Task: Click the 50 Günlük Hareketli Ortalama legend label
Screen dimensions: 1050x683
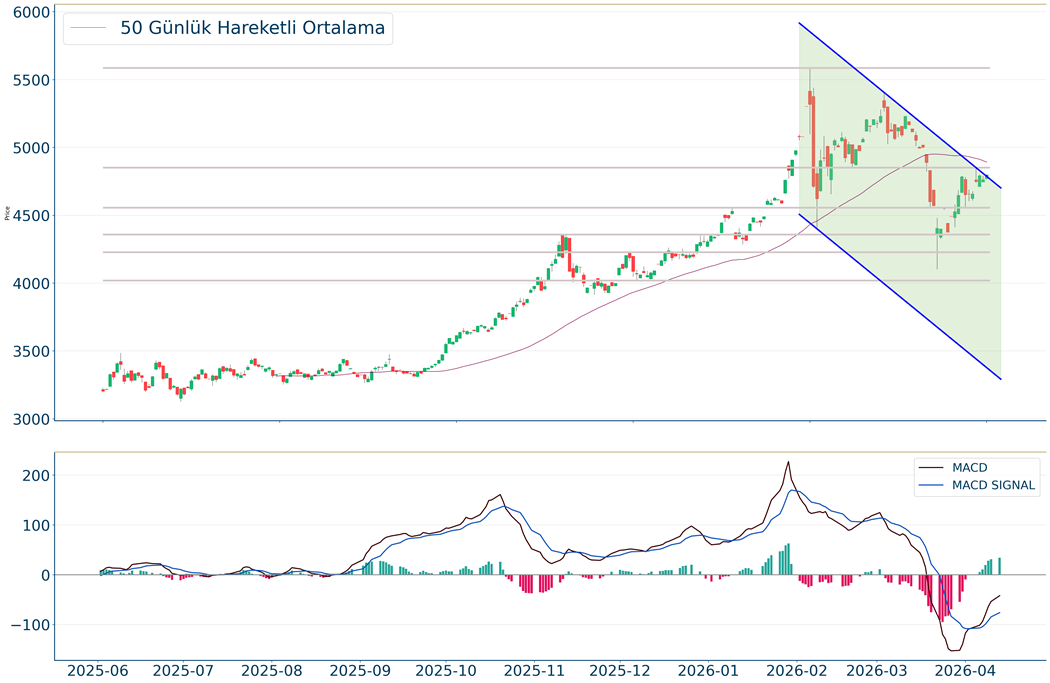Action: point(252,28)
